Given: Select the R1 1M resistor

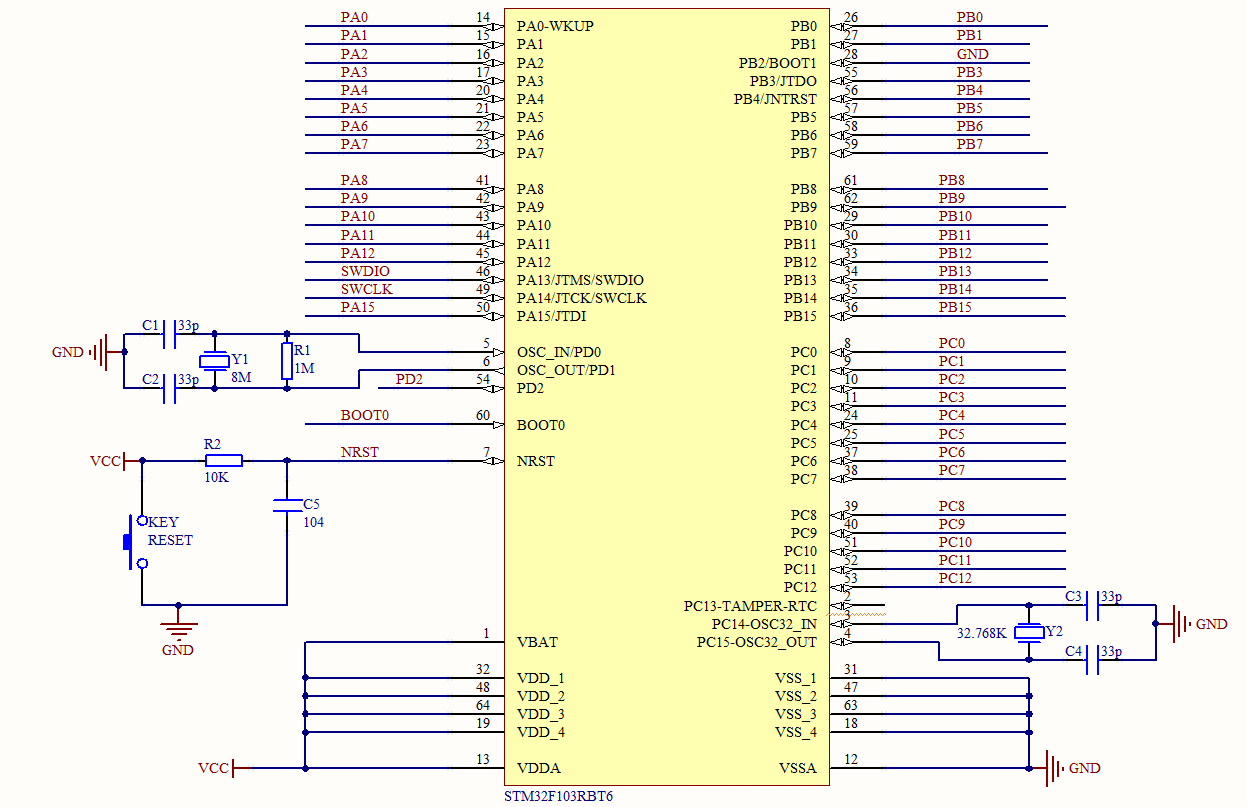Looking at the screenshot, I should tap(287, 361).
